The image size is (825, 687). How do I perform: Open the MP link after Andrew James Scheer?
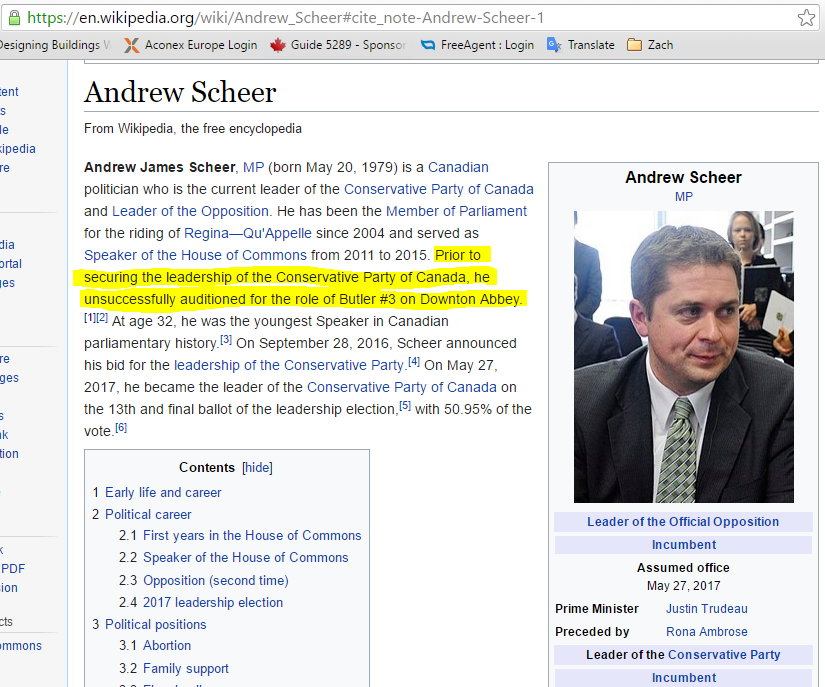(253, 167)
